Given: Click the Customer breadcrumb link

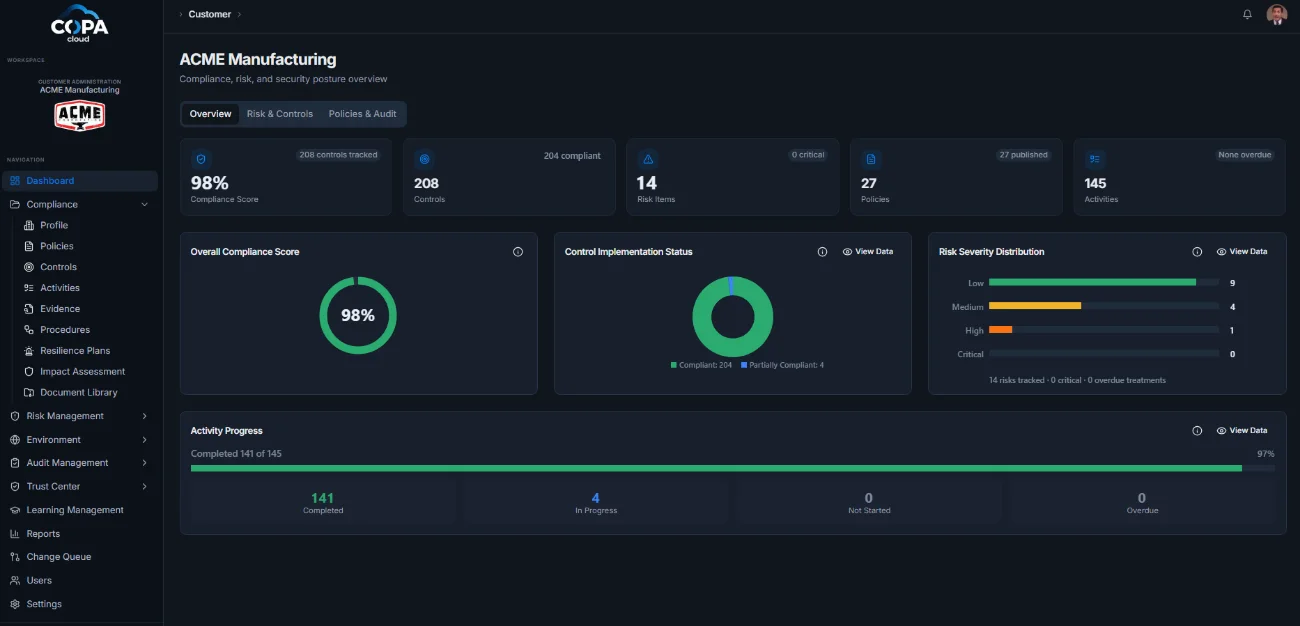Looking at the screenshot, I should coord(209,15).
